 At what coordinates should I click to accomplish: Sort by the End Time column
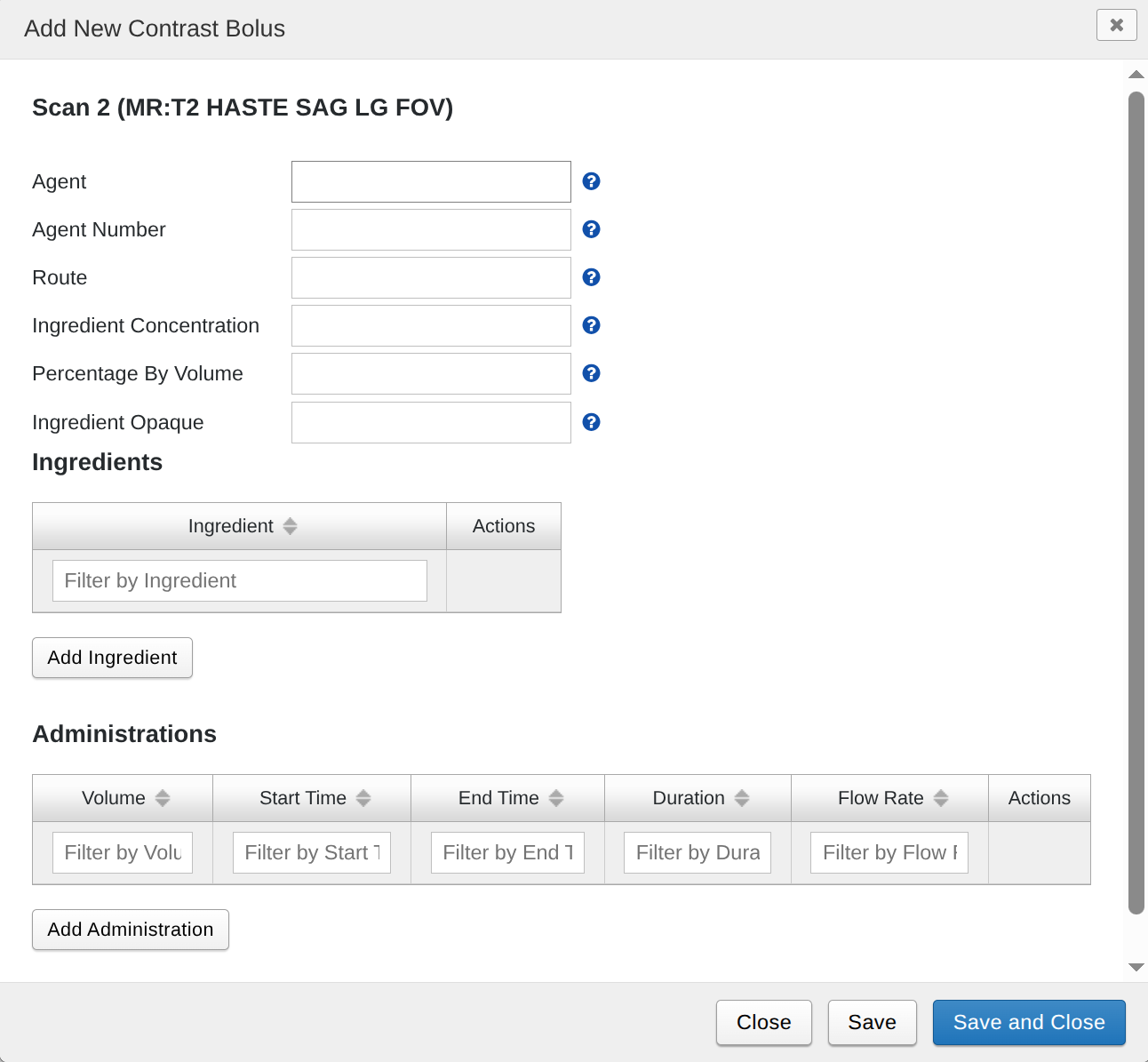point(508,798)
